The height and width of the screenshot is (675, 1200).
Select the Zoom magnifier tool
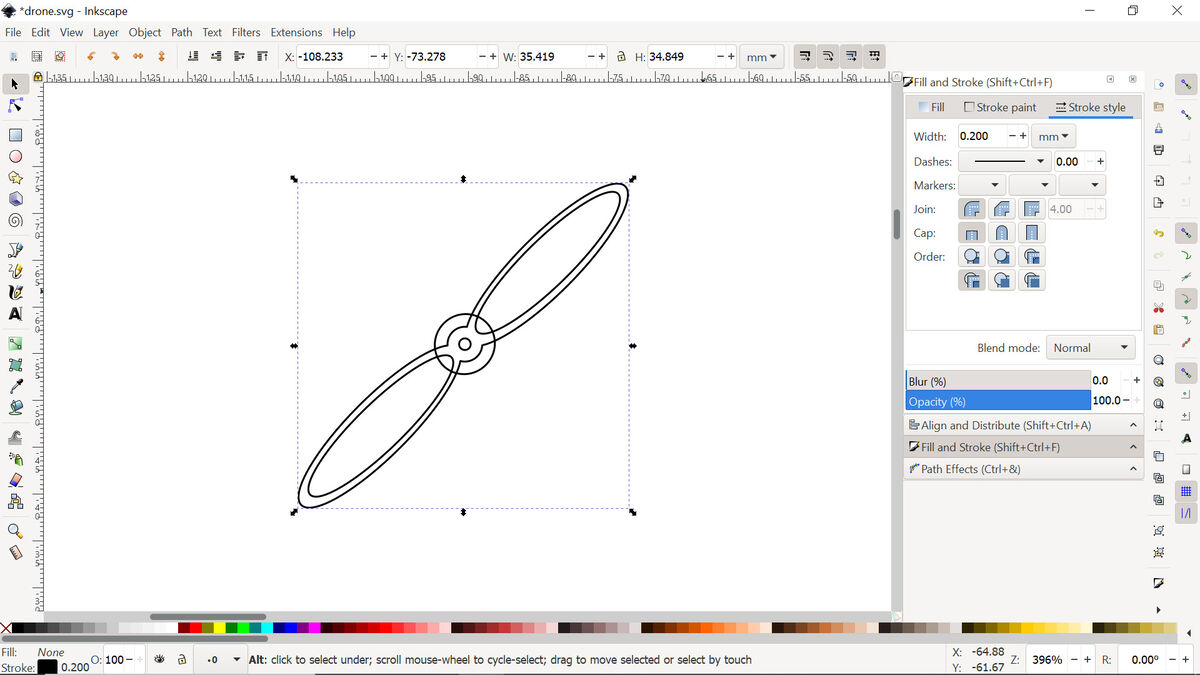pyautogui.click(x=15, y=531)
